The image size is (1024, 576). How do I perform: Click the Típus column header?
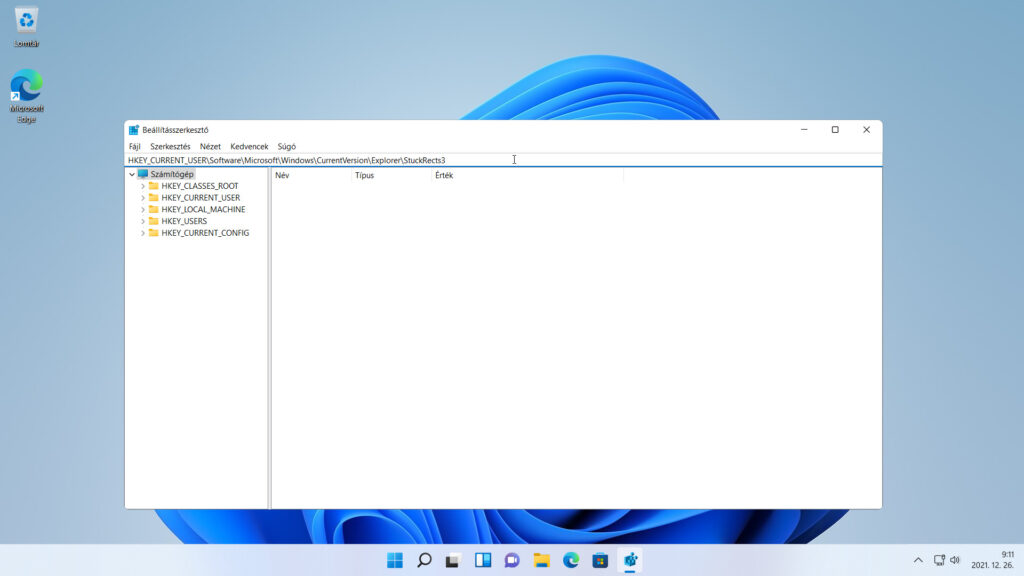coord(392,175)
